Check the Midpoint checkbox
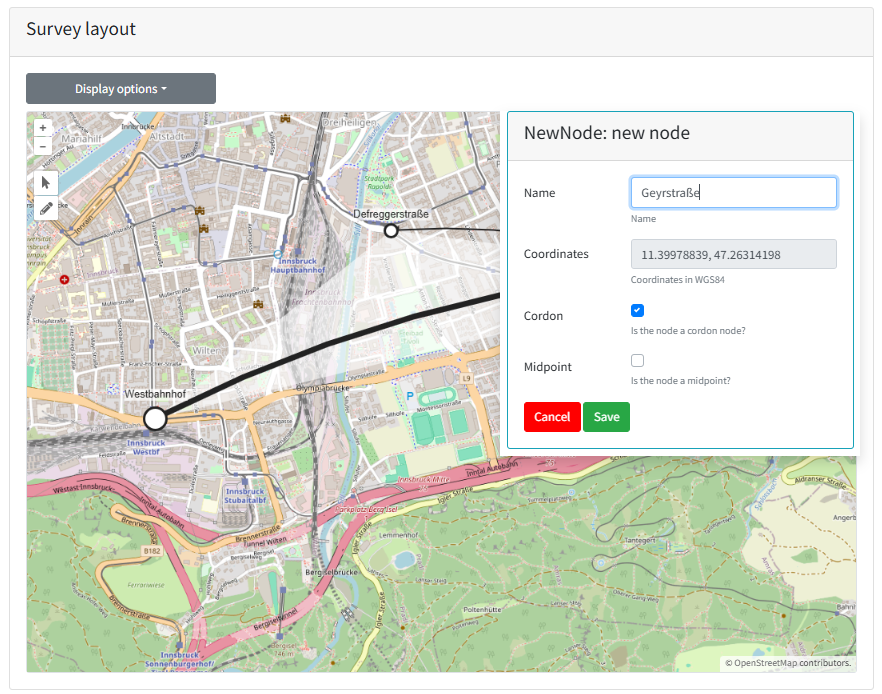 click(637, 360)
